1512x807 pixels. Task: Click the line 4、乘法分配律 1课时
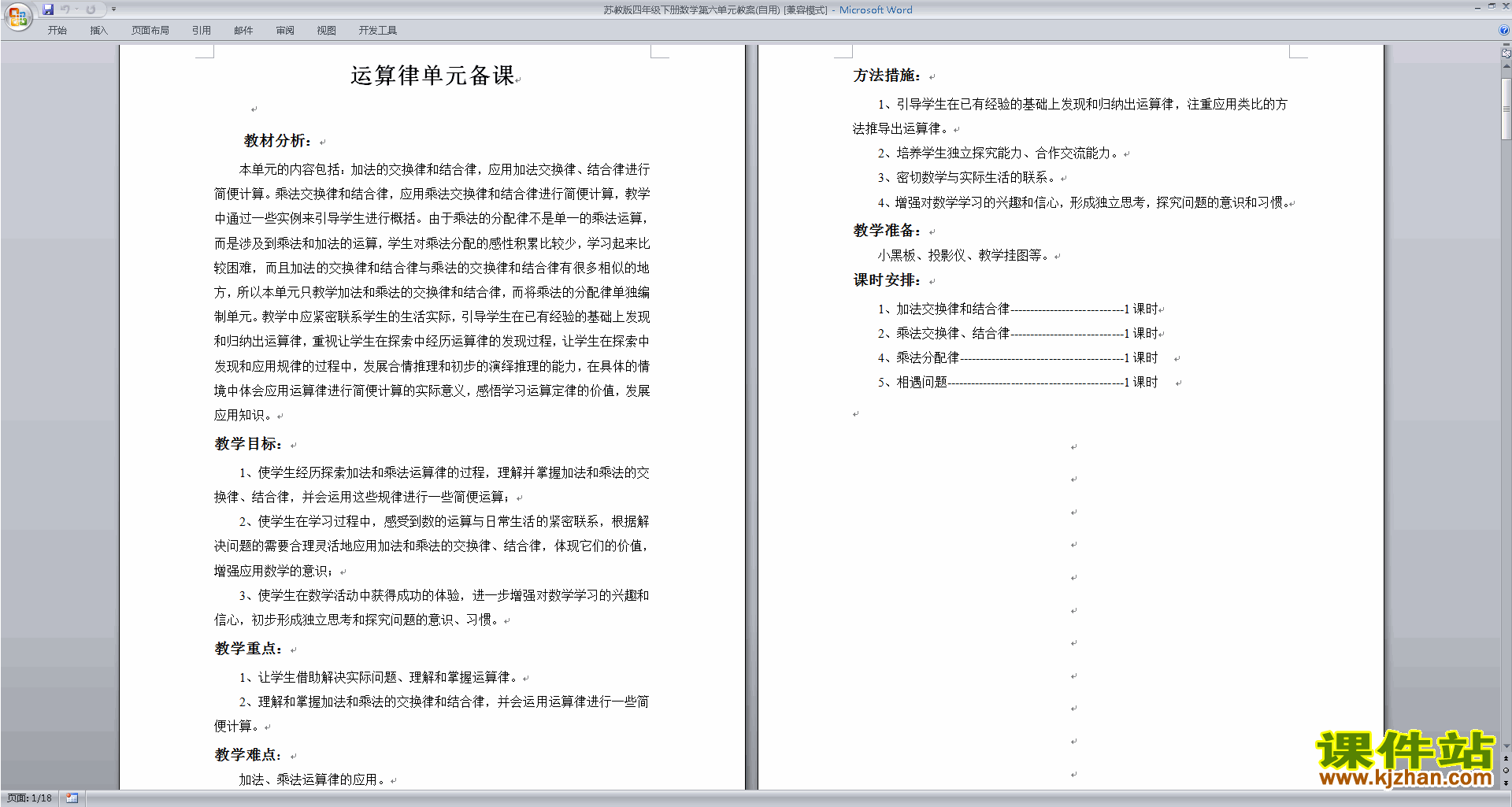tap(1018, 358)
